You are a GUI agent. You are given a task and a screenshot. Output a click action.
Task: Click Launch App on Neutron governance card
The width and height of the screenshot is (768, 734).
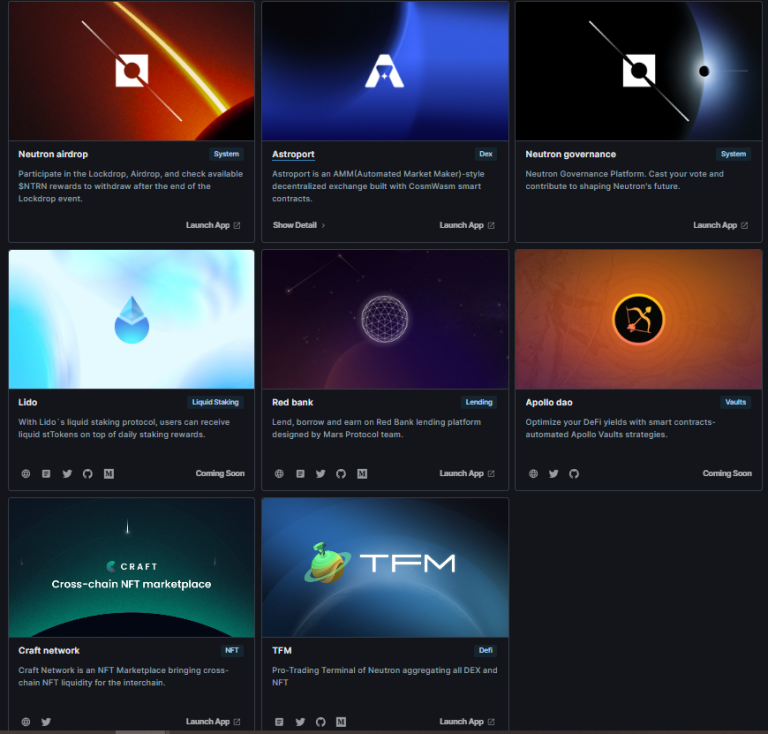(720, 225)
